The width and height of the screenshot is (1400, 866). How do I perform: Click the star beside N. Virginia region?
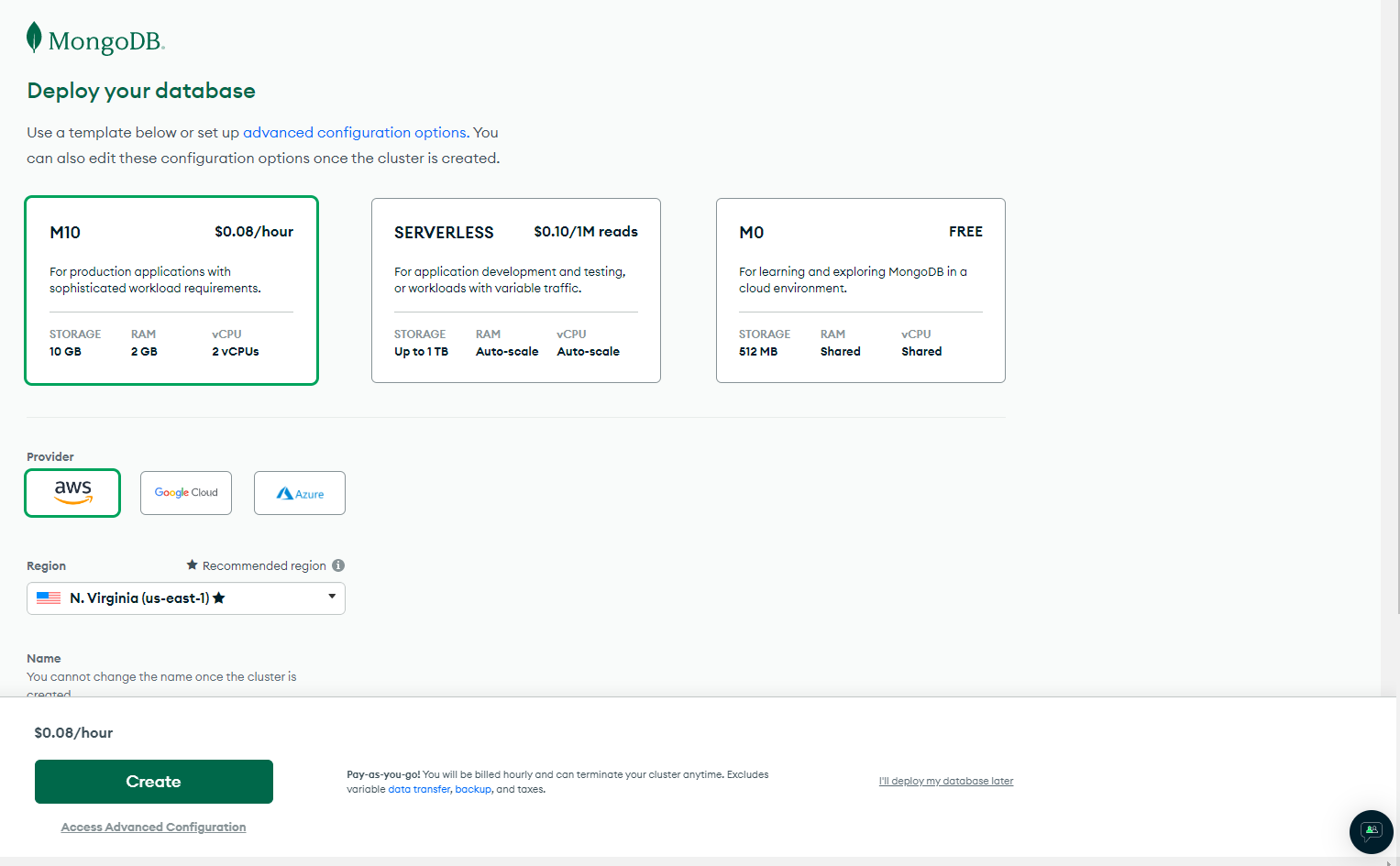click(219, 598)
